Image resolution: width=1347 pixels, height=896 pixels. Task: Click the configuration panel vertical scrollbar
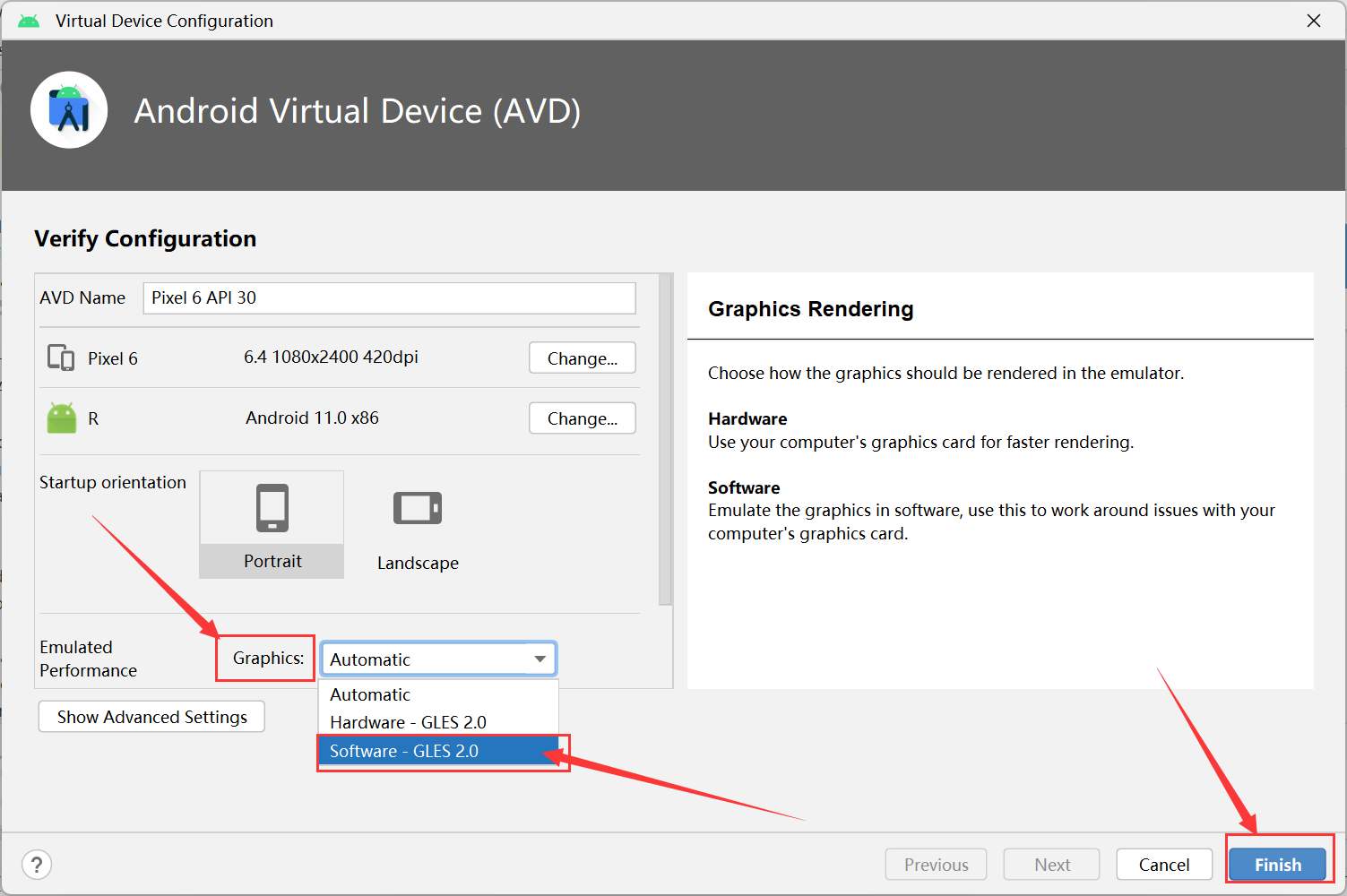coord(665,439)
